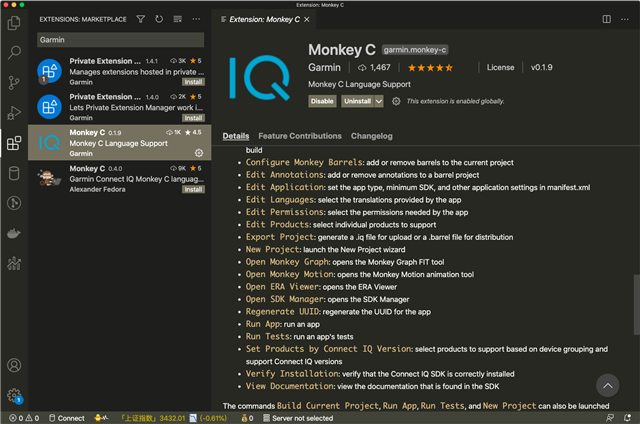Click the garmin.monkey-c identifier badge
This screenshot has width=640, height=424.
(x=415, y=50)
